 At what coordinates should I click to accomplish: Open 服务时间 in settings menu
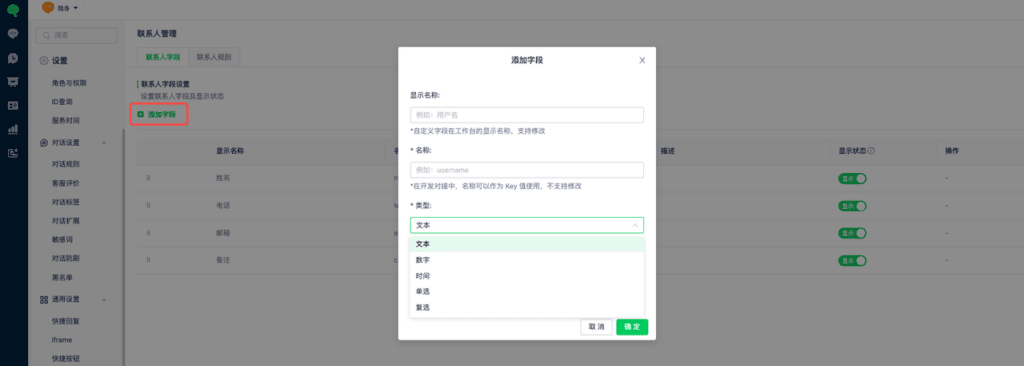(x=65, y=120)
